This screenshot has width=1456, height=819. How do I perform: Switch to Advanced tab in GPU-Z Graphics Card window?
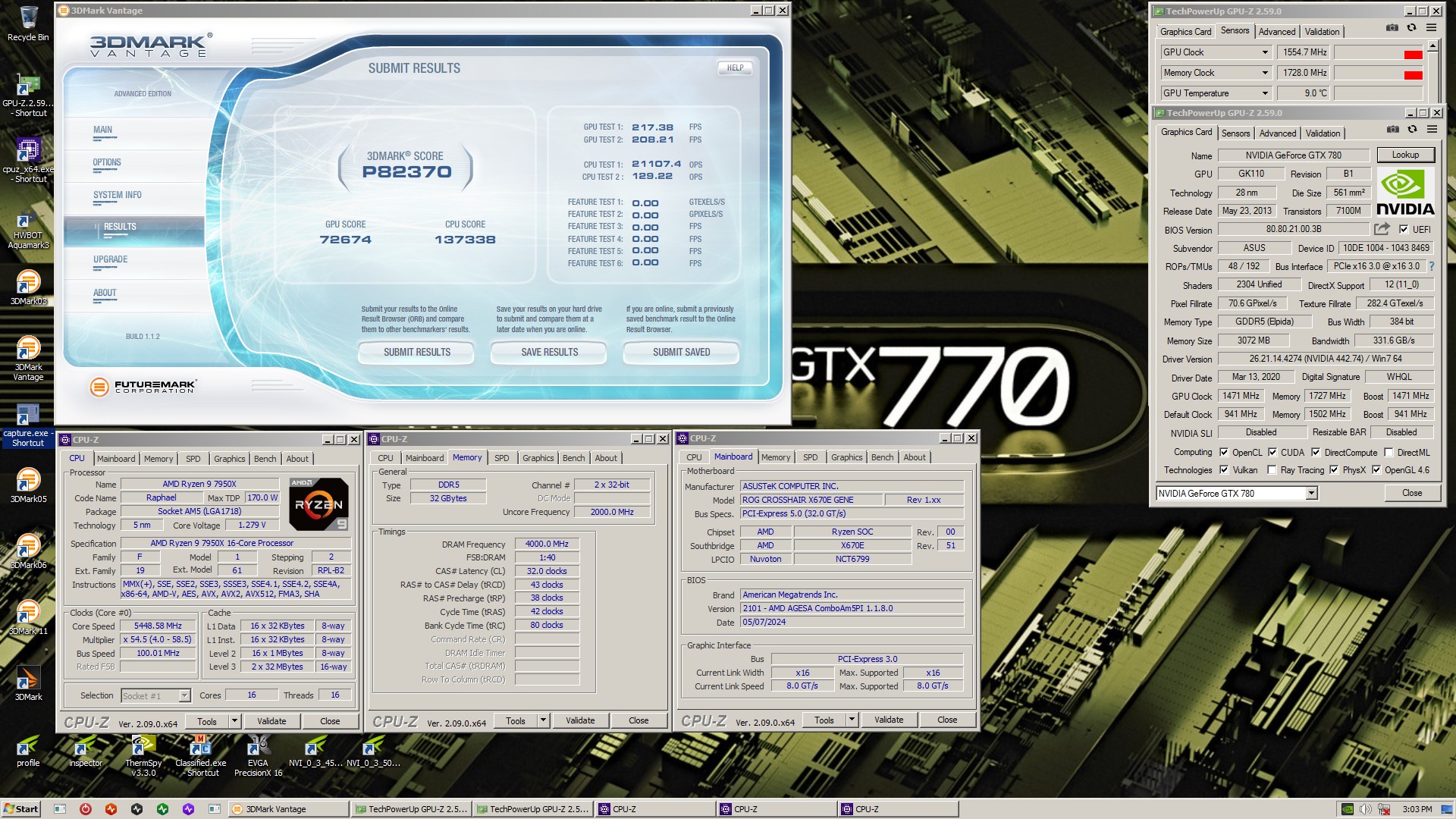[1277, 133]
